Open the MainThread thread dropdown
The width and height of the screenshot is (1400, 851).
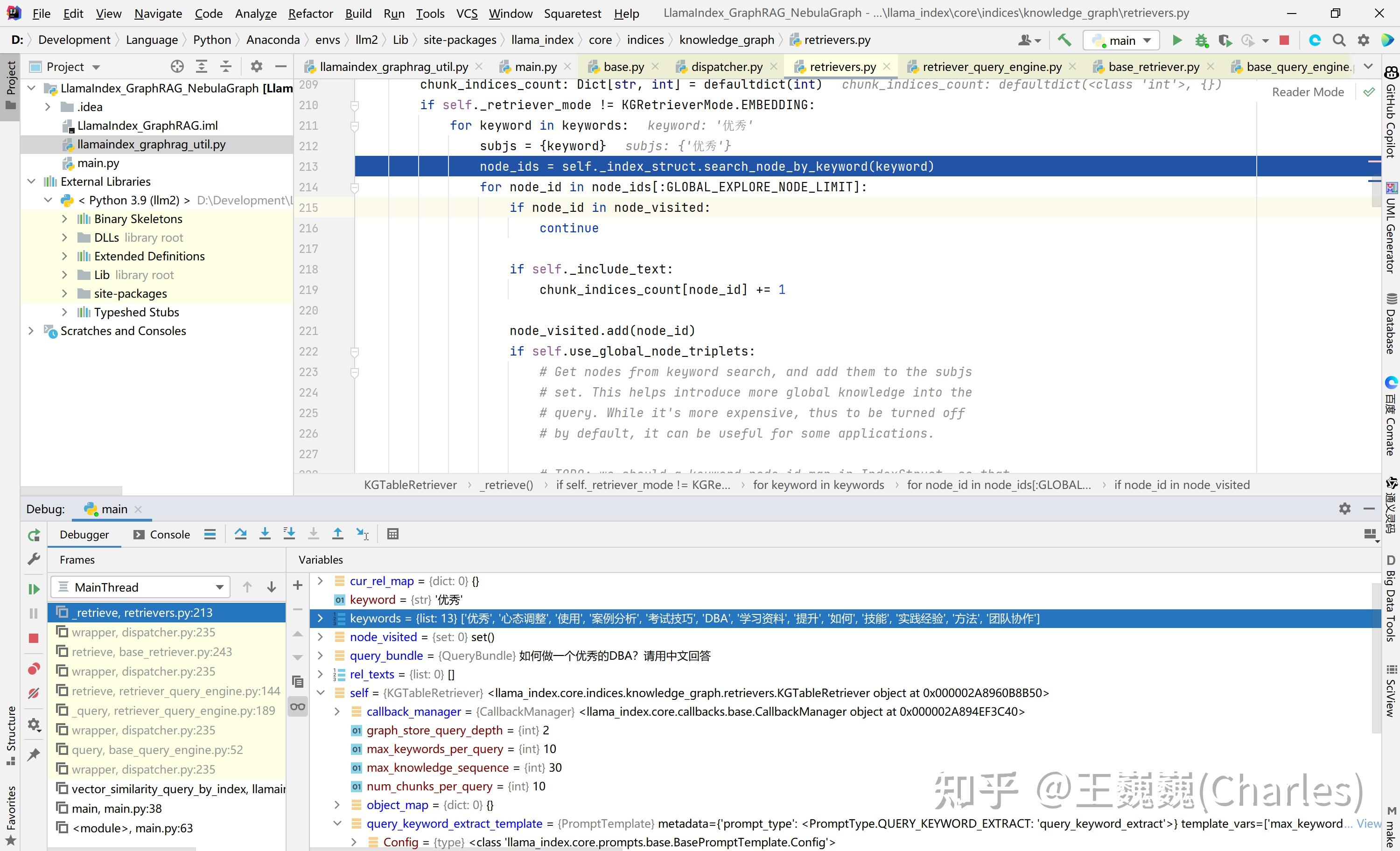[x=140, y=587]
